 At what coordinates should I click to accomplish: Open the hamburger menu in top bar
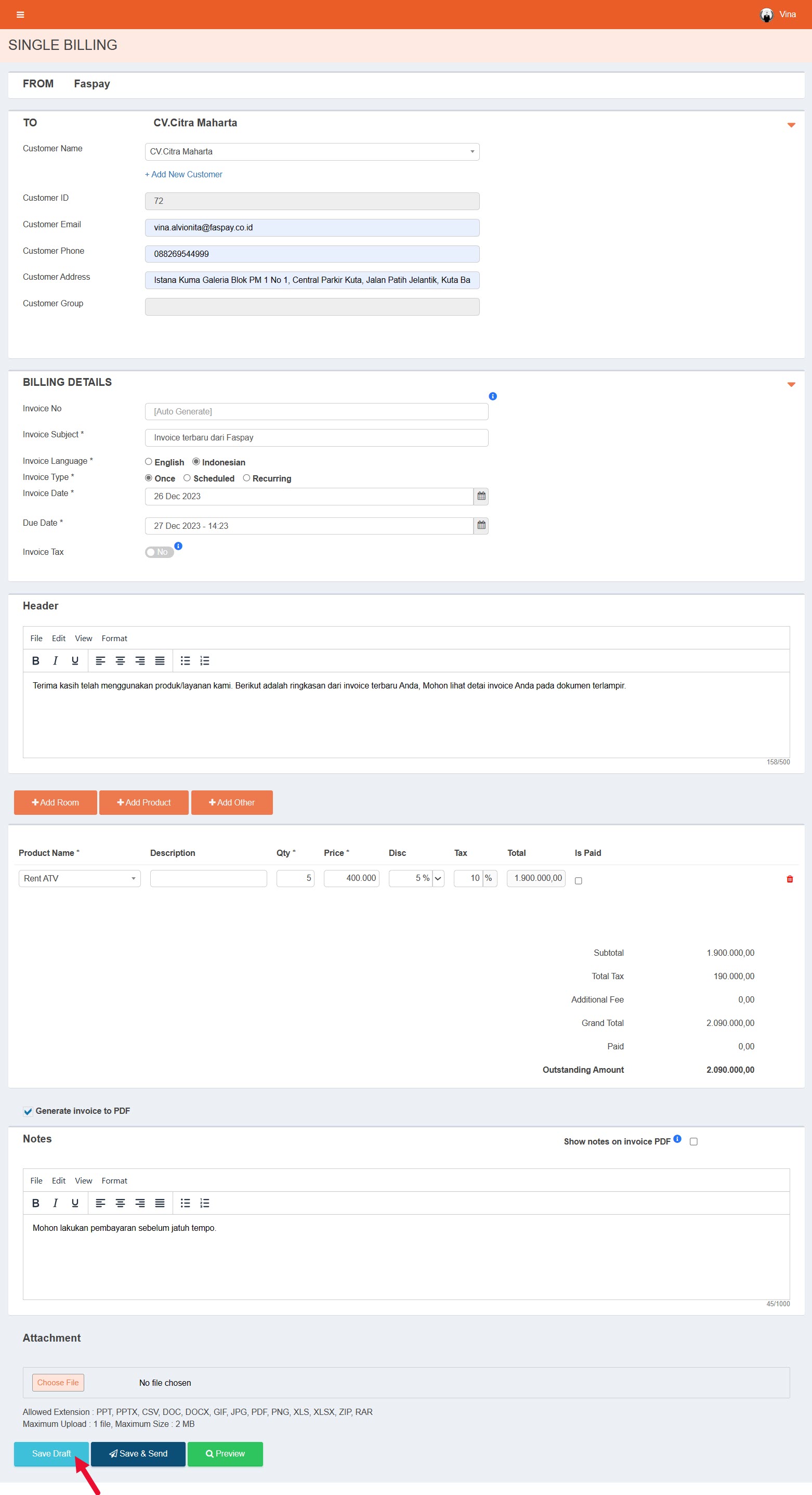point(20,15)
